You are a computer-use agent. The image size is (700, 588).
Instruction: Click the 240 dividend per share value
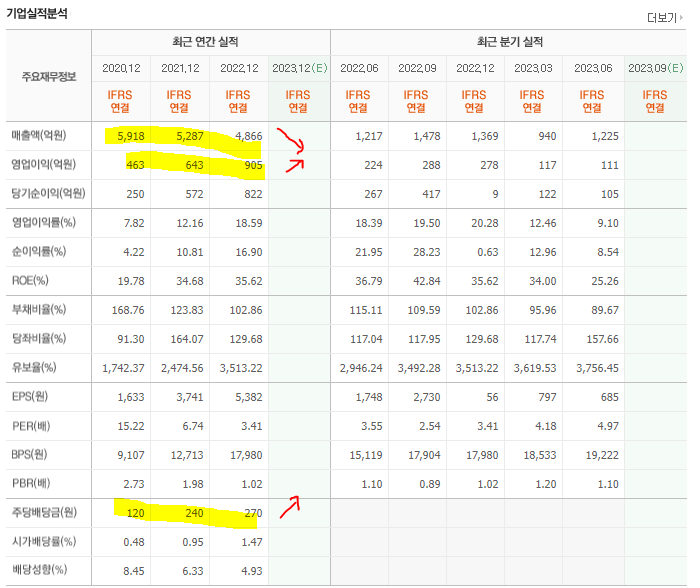[194, 513]
